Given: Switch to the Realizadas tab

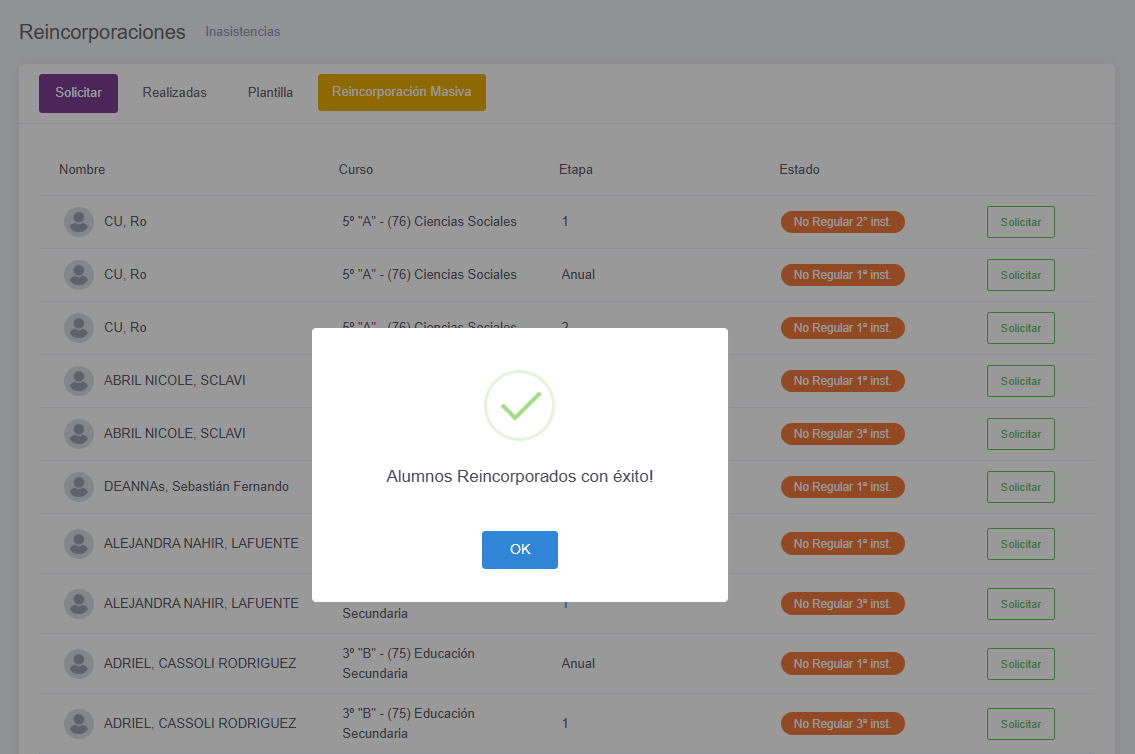Looking at the screenshot, I should click(174, 93).
